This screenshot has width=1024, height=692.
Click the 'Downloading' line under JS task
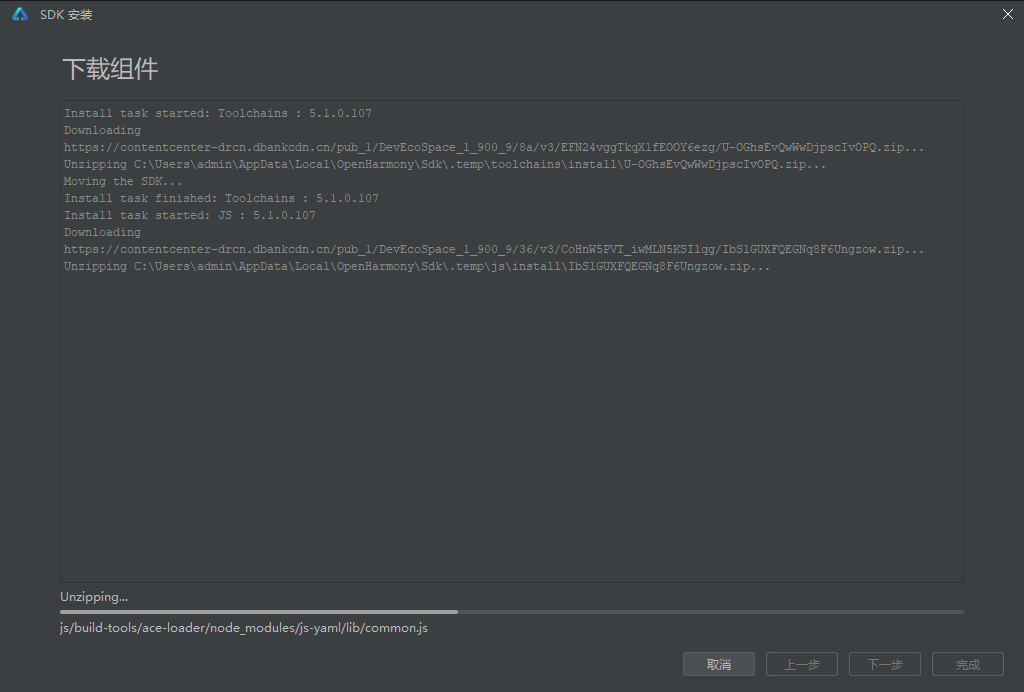[103, 232]
